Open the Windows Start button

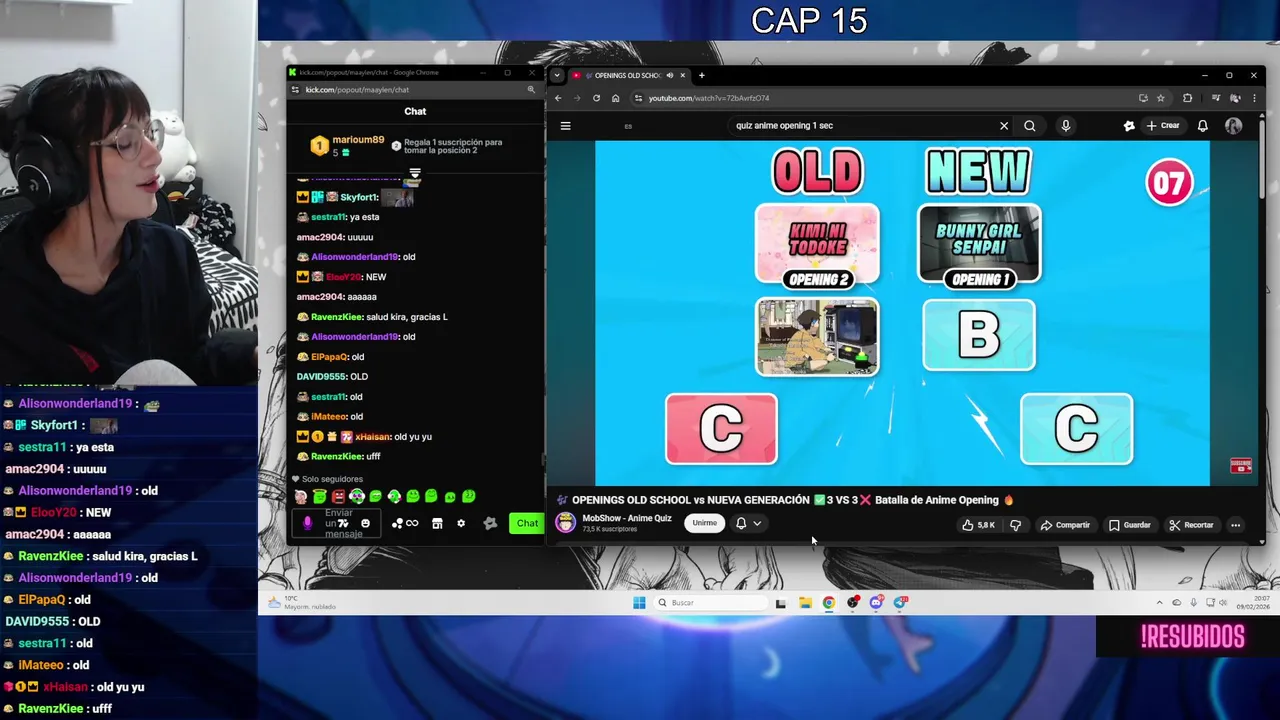[x=639, y=602]
